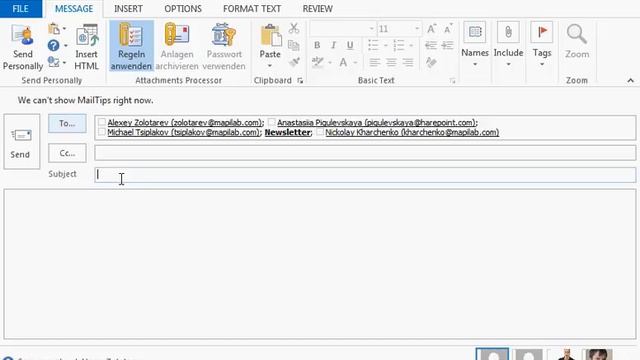Screen dimensions: 640x360
Task: Open the font name dropdown
Action: [x=371, y=29]
